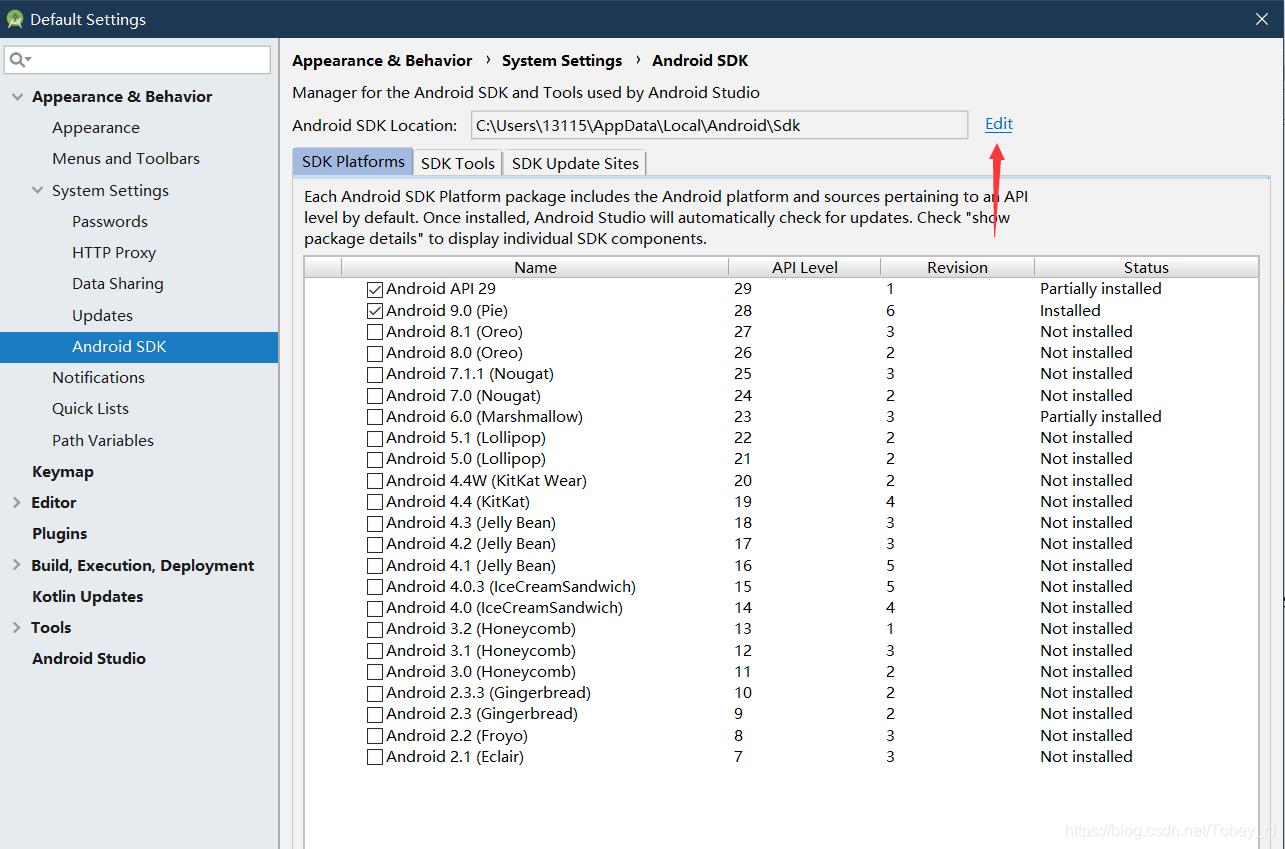Enable Android 5.1 (Lollipop) checkbox
The width and height of the screenshot is (1285, 849).
pos(375,438)
